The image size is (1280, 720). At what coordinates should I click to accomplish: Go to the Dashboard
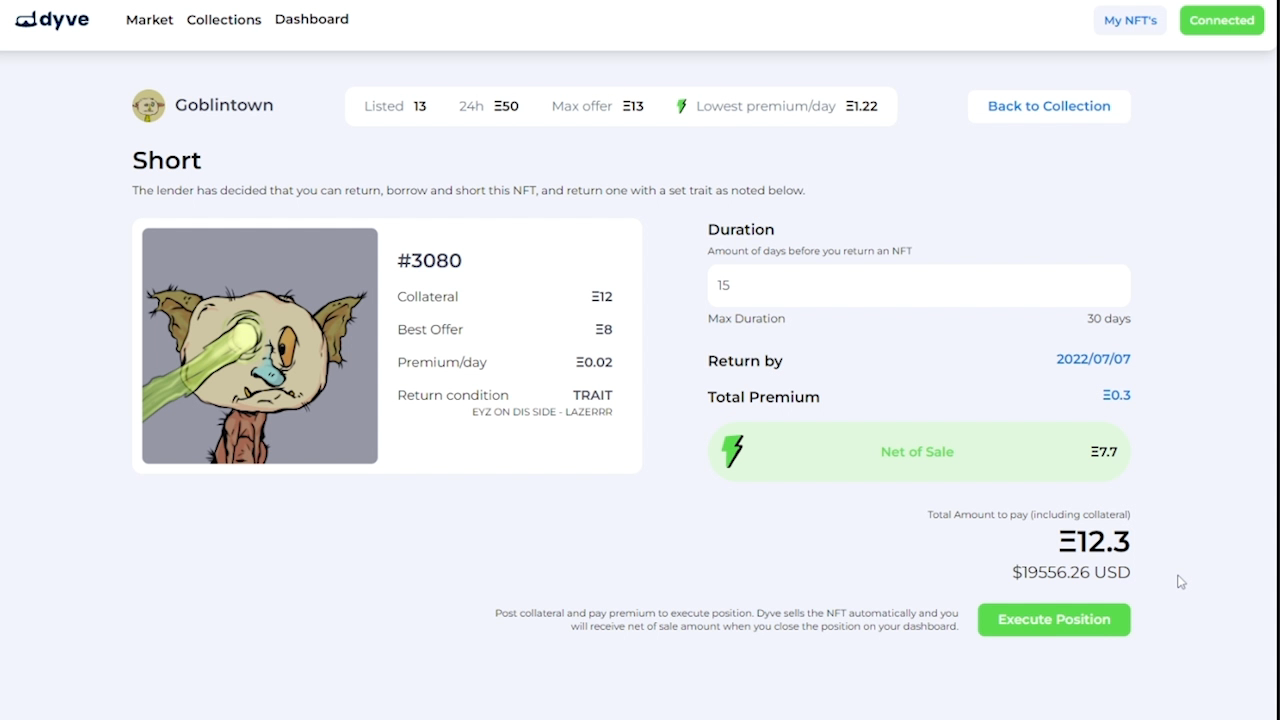point(312,19)
